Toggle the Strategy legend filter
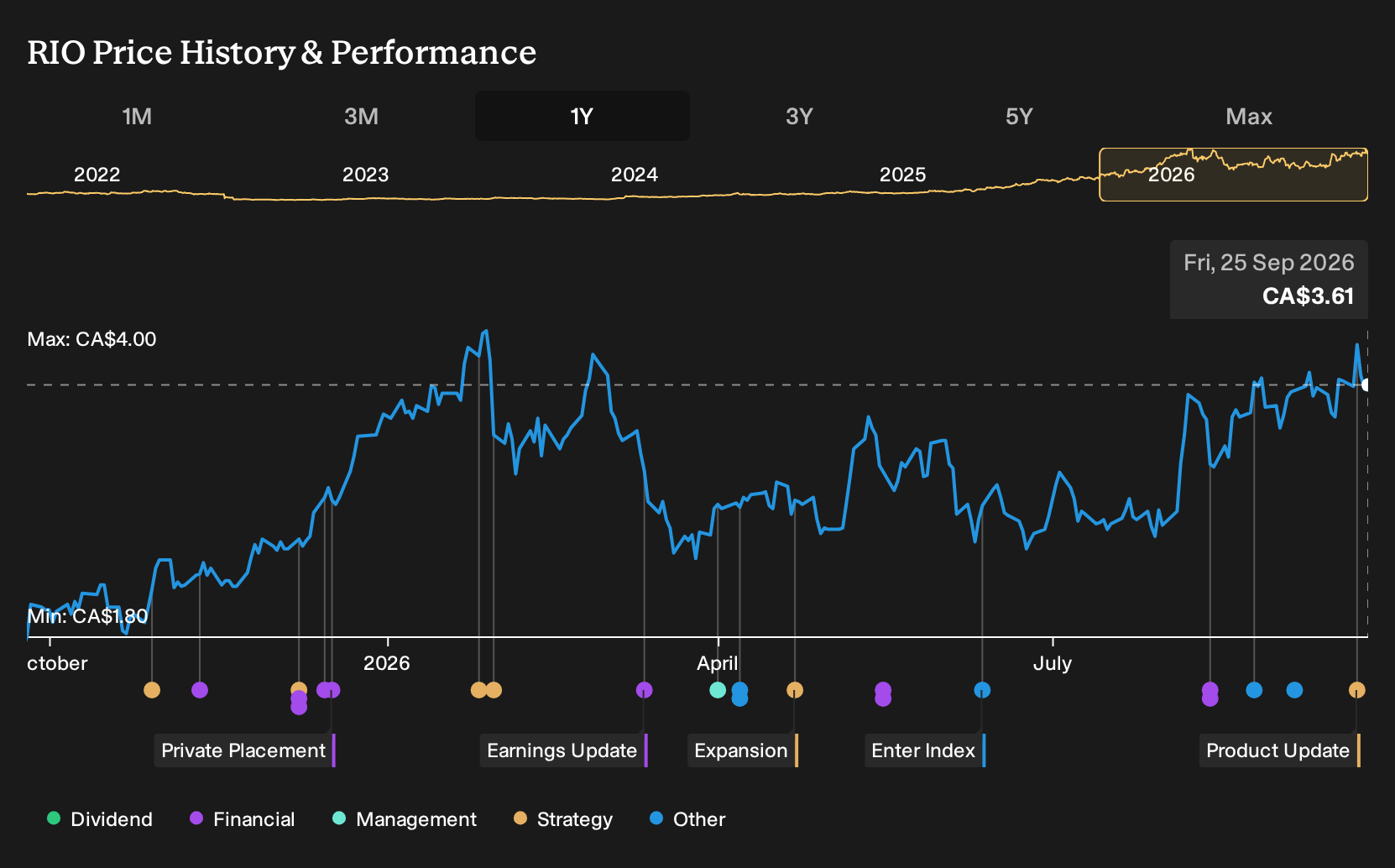Viewport: 1395px width, 868px height. pos(563,819)
